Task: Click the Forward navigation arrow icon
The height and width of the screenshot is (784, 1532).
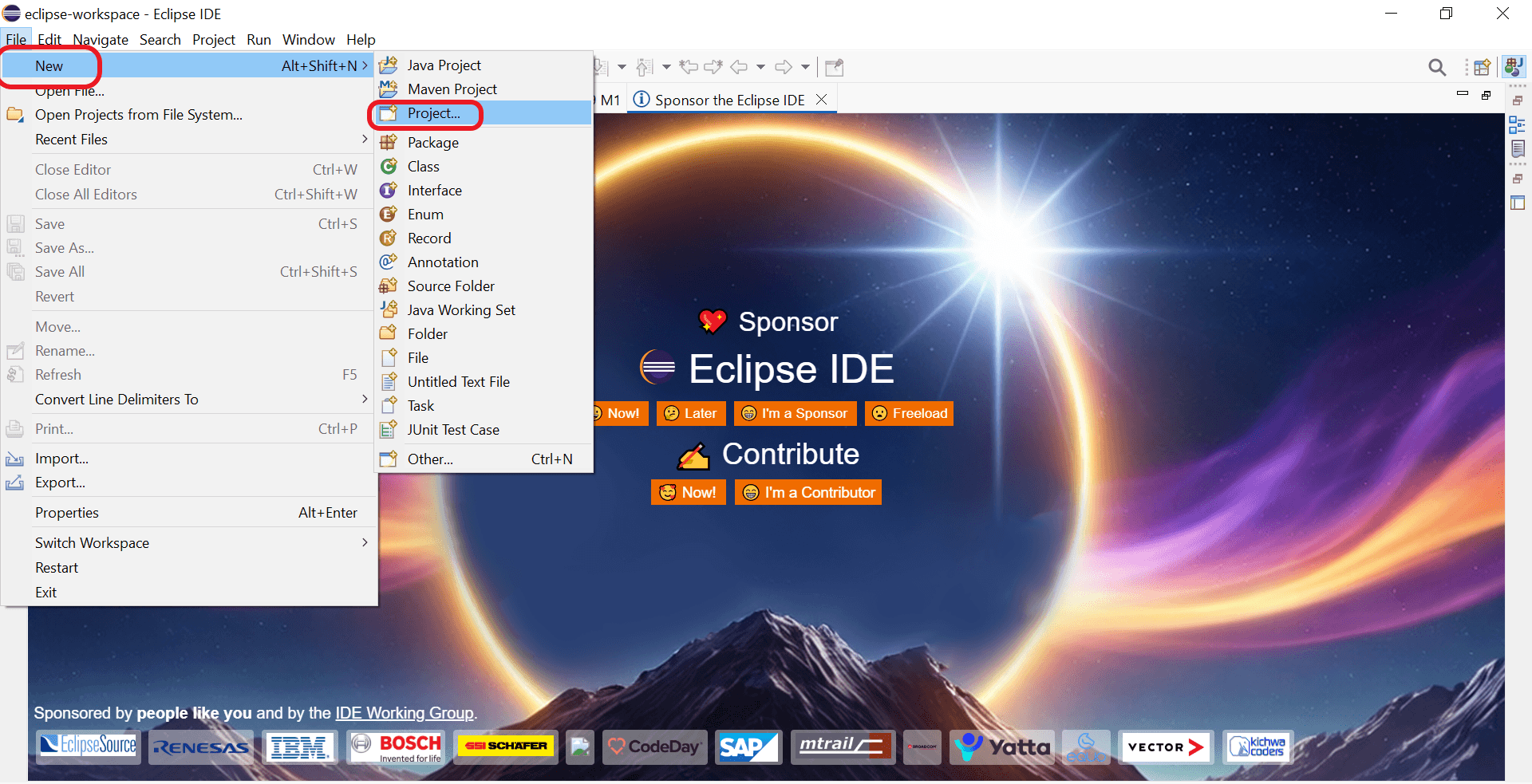Action: (x=784, y=68)
